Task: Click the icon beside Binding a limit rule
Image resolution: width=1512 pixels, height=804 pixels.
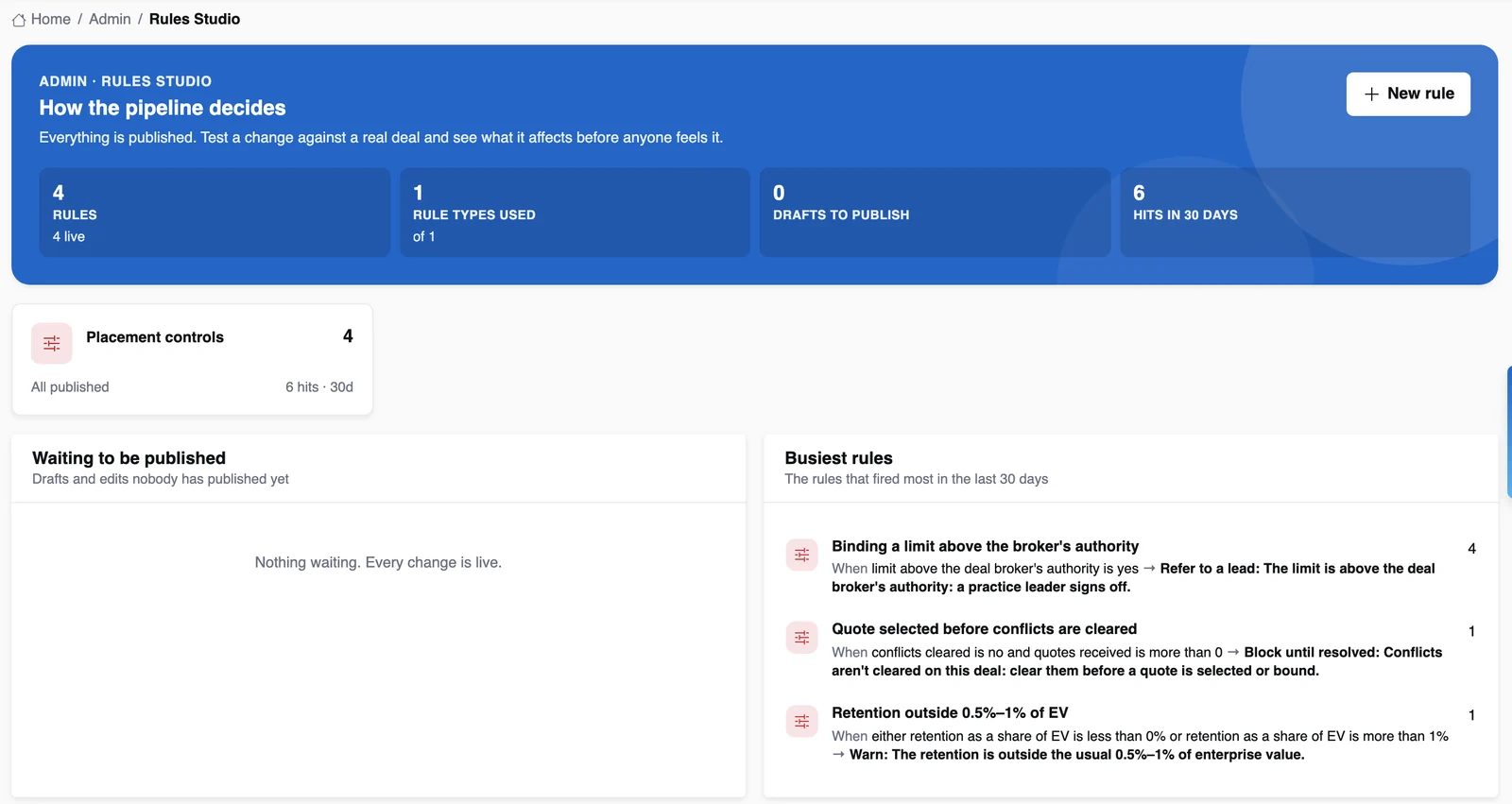Action: (801, 555)
